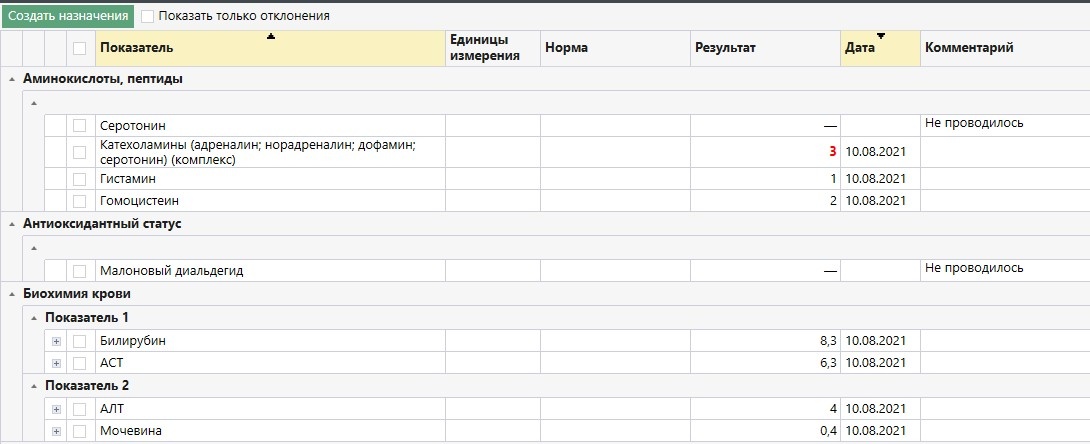Select the Малоновый диальдегид checkbox

point(80,271)
